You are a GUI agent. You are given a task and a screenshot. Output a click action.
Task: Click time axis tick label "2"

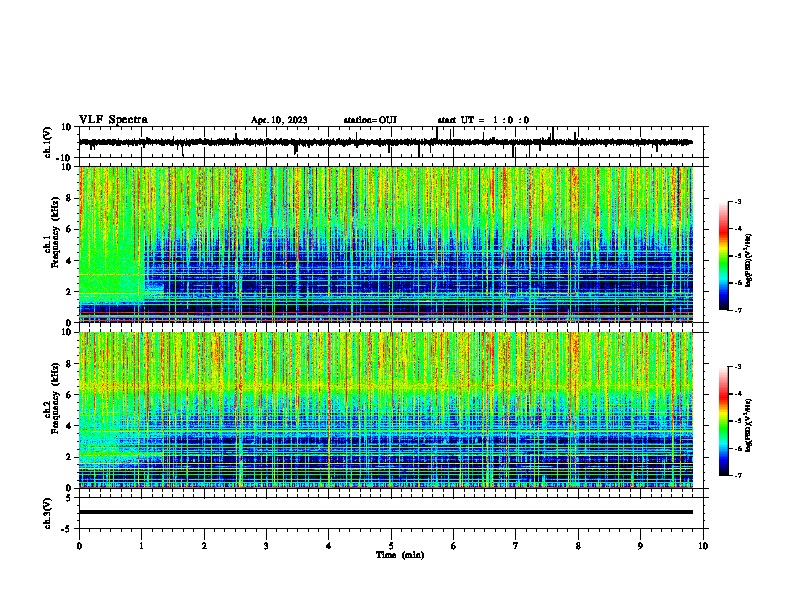click(x=204, y=546)
